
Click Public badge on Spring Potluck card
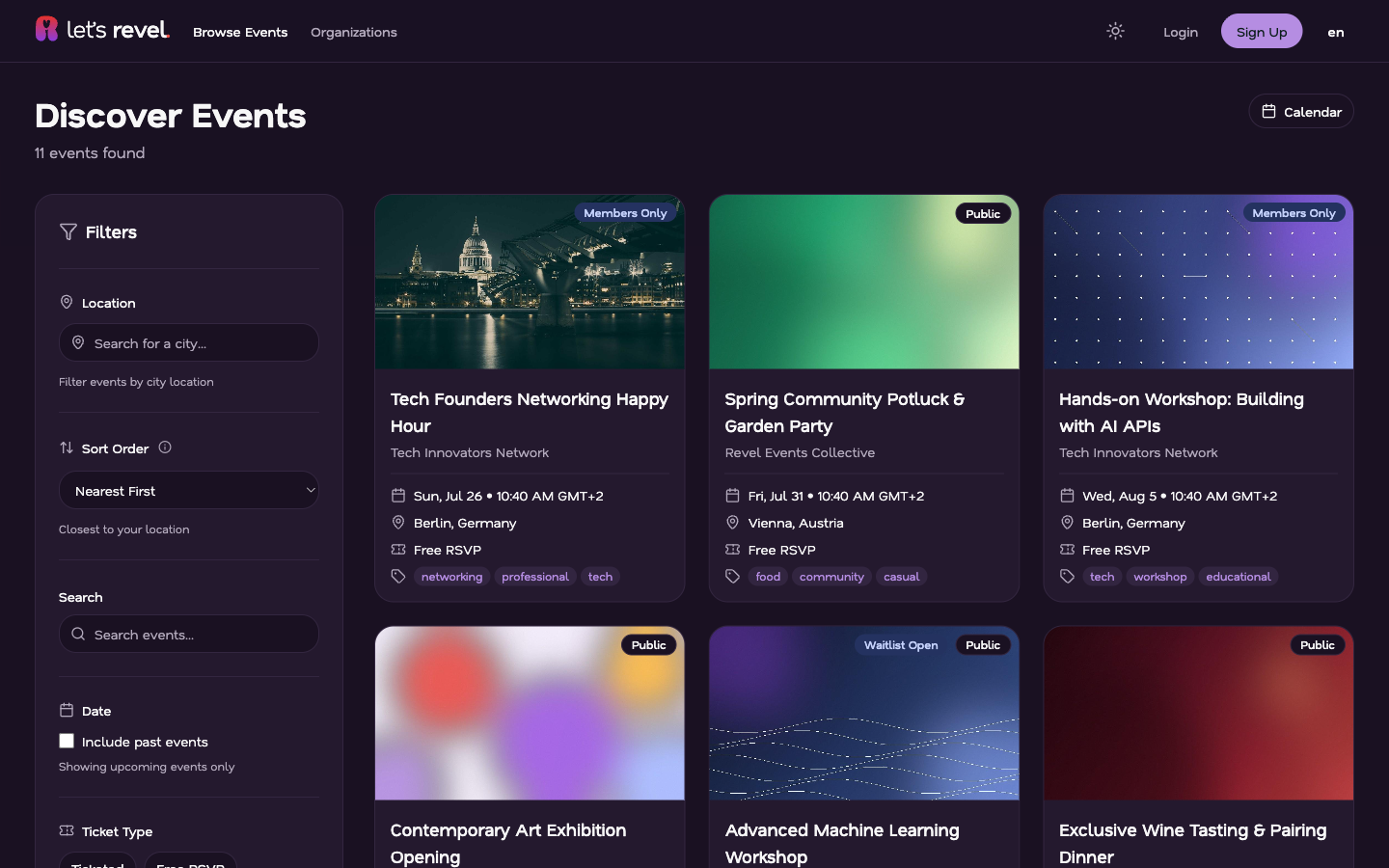tap(983, 213)
